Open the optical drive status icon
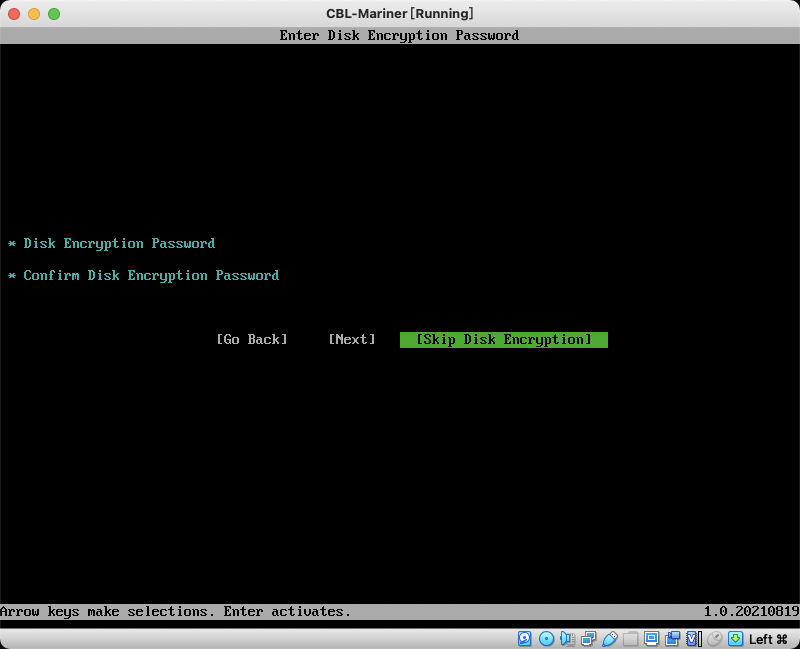800x649 pixels. click(x=546, y=638)
